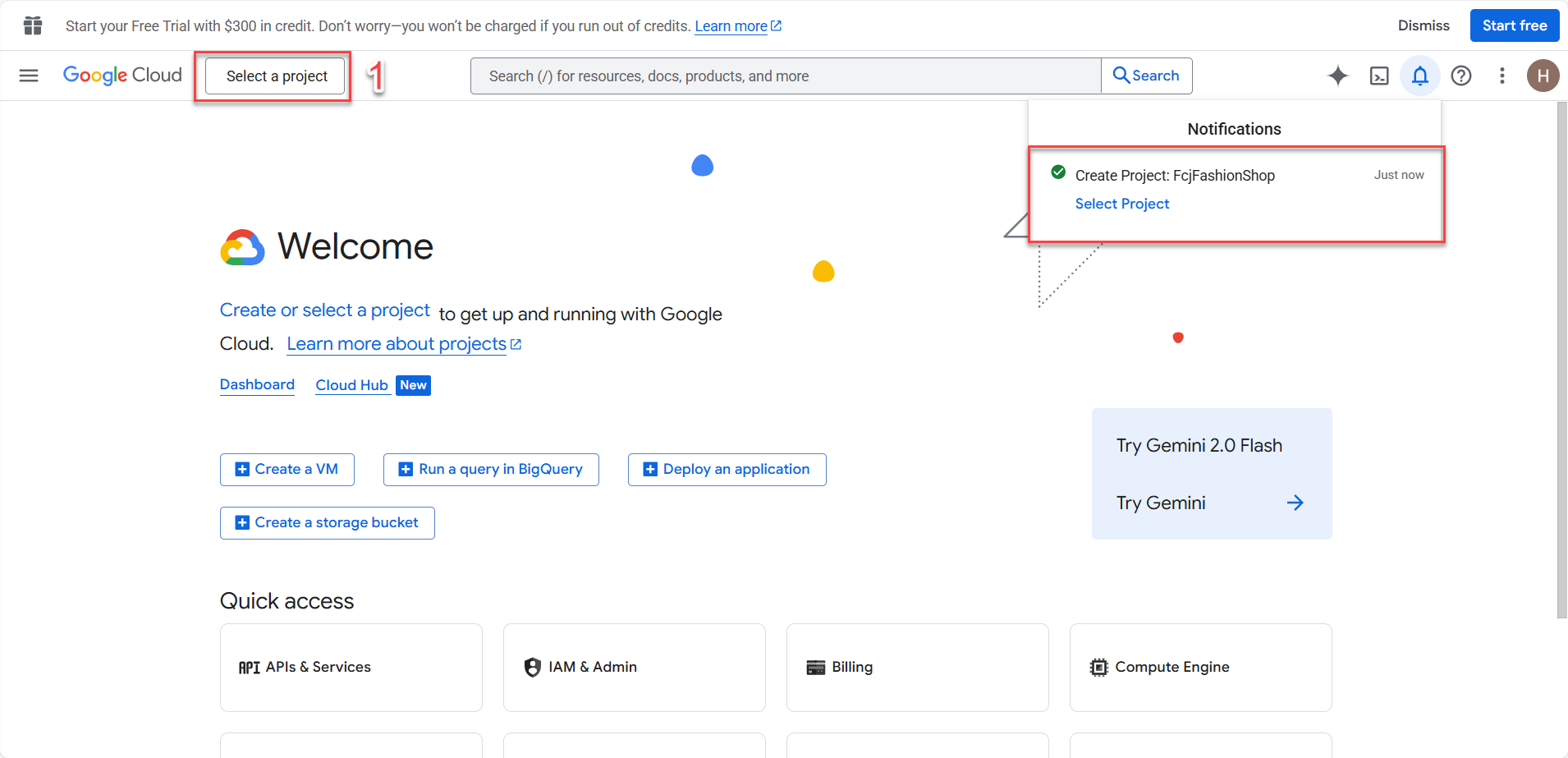The image size is (1568, 758).
Task: Toggle the notifications bell icon
Action: (x=1420, y=76)
